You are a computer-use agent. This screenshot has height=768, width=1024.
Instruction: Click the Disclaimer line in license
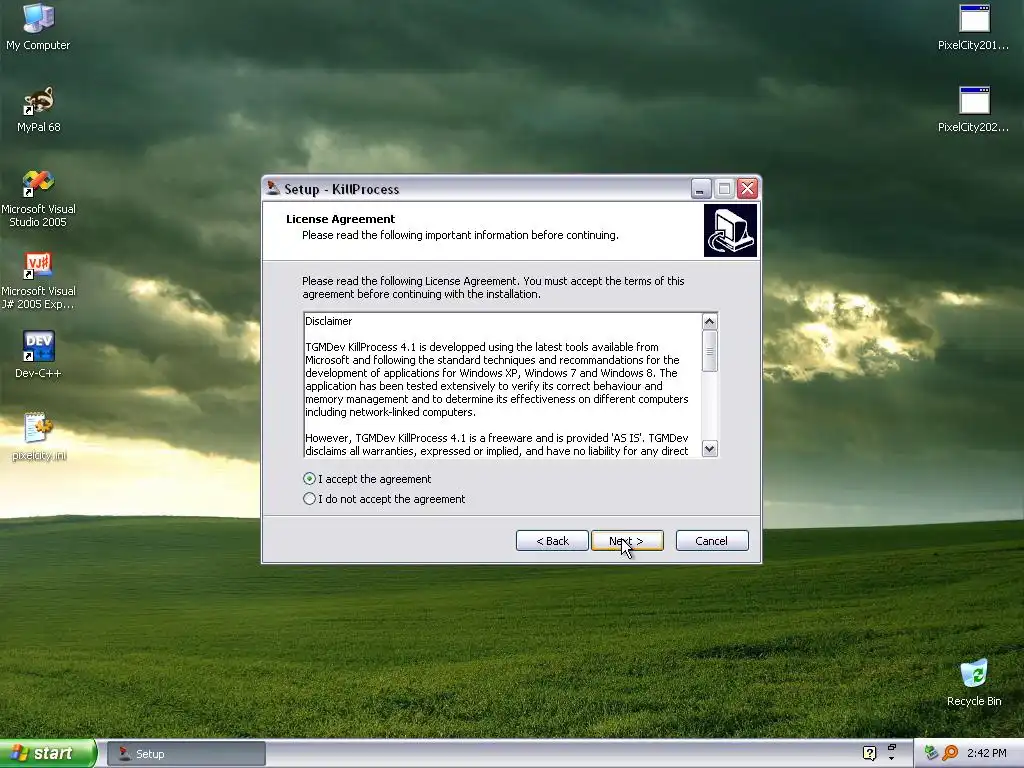[x=328, y=321]
